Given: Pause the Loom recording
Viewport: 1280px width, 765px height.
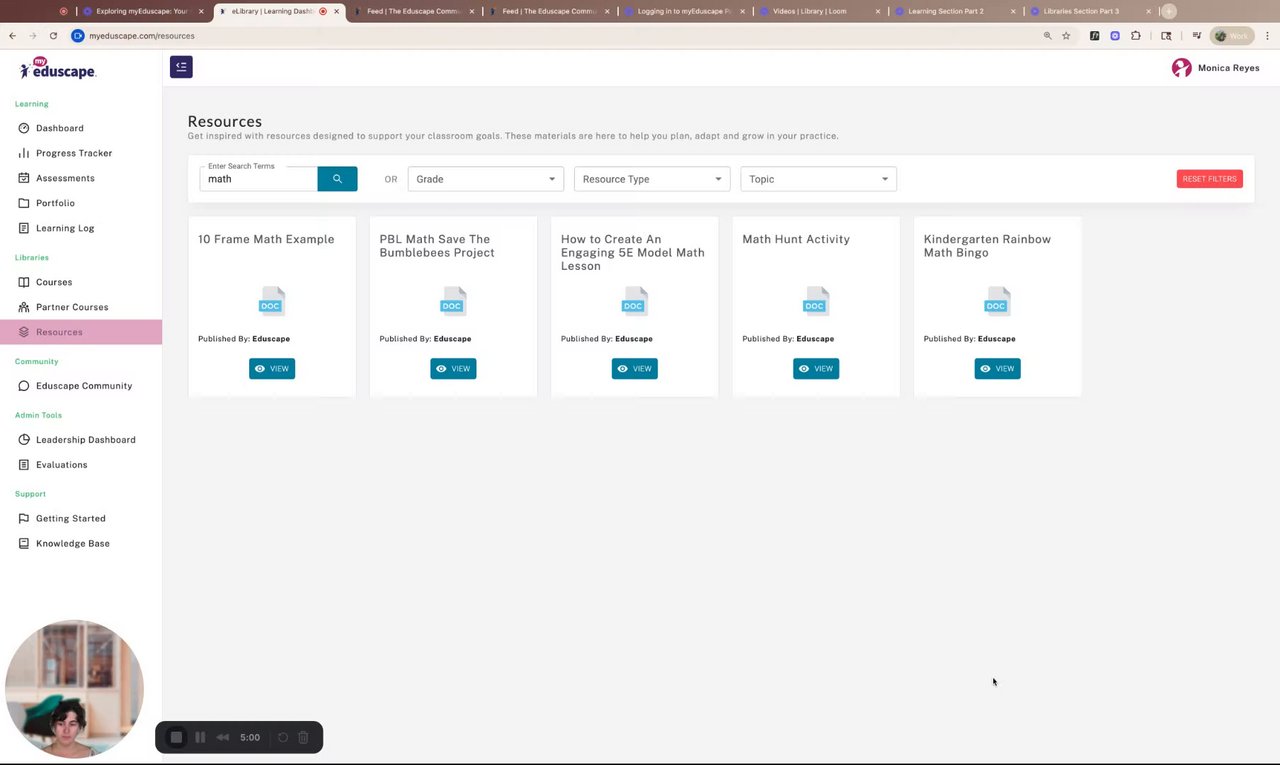Looking at the screenshot, I should pos(200,737).
